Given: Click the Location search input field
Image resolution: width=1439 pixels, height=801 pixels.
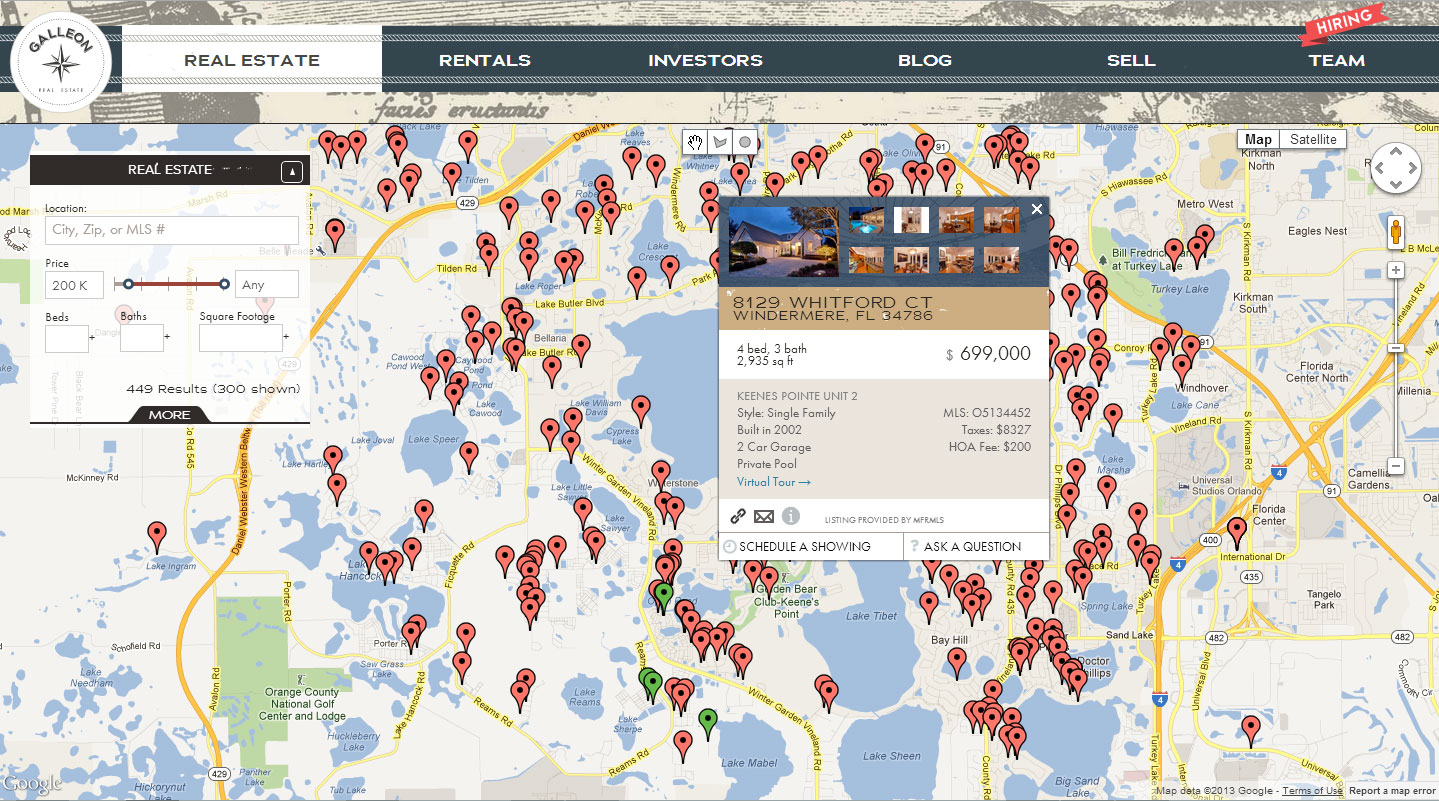Looking at the screenshot, I should click(171, 230).
